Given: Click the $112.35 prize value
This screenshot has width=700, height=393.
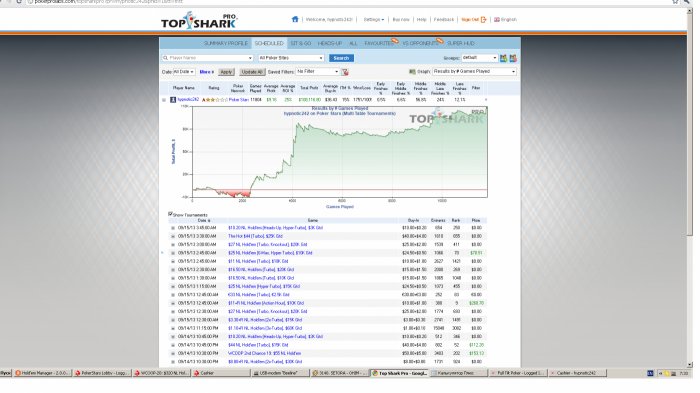Looking at the screenshot, I should pos(476,345).
